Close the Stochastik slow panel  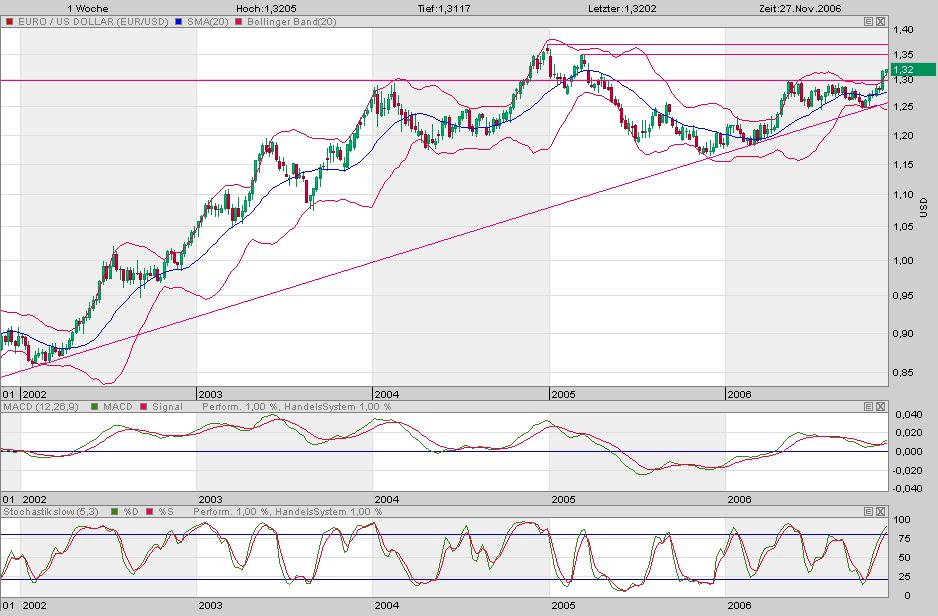tap(880, 511)
